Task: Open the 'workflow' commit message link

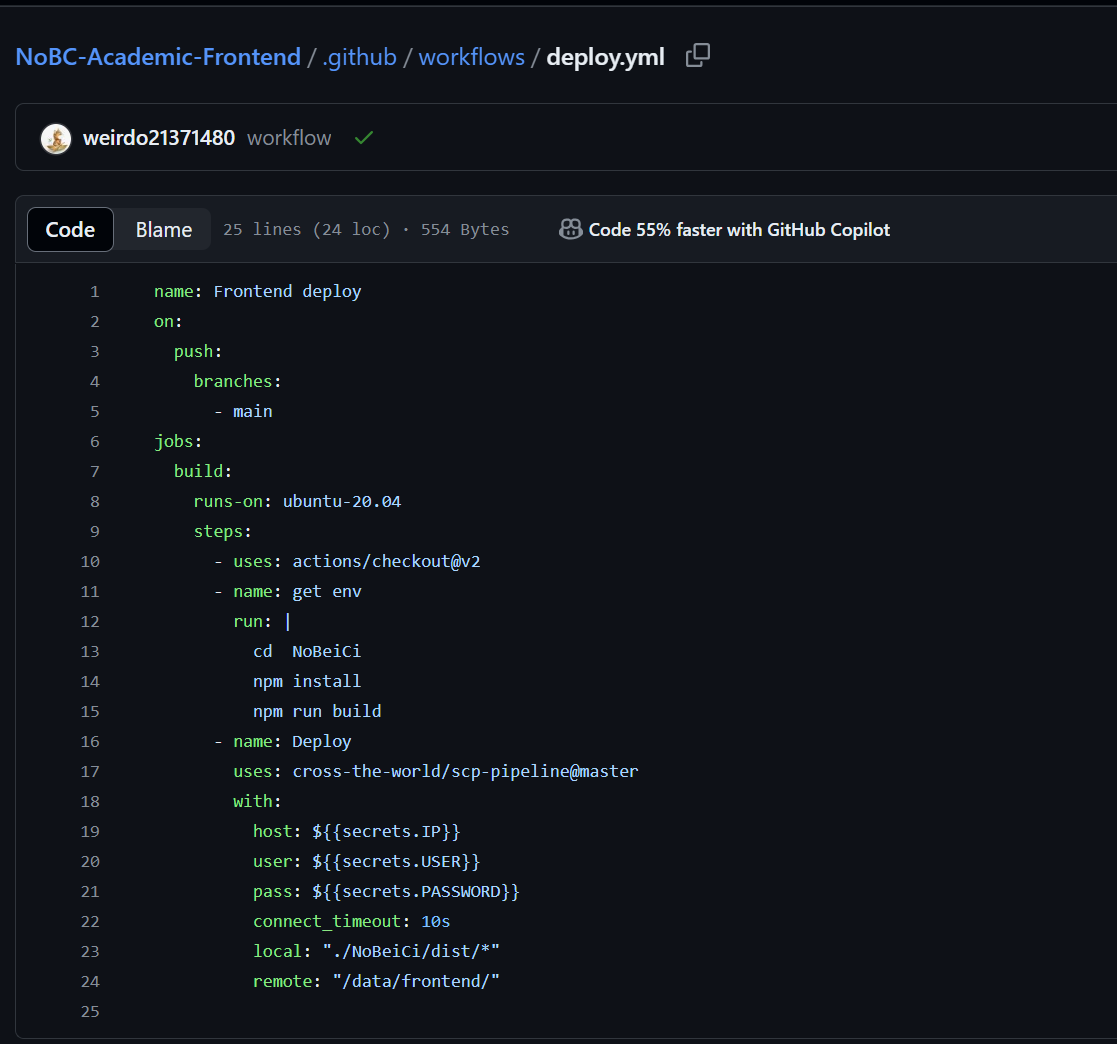Action: tap(289, 138)
